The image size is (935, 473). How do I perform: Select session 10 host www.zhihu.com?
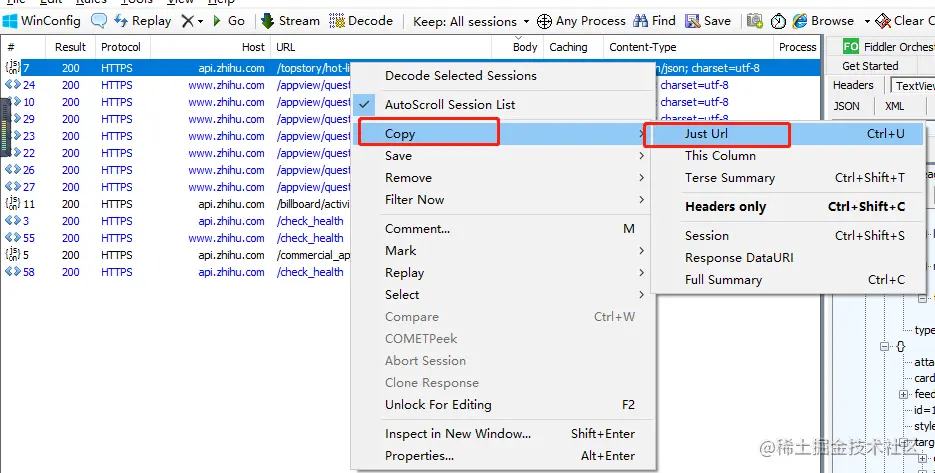tap(226, 102)
